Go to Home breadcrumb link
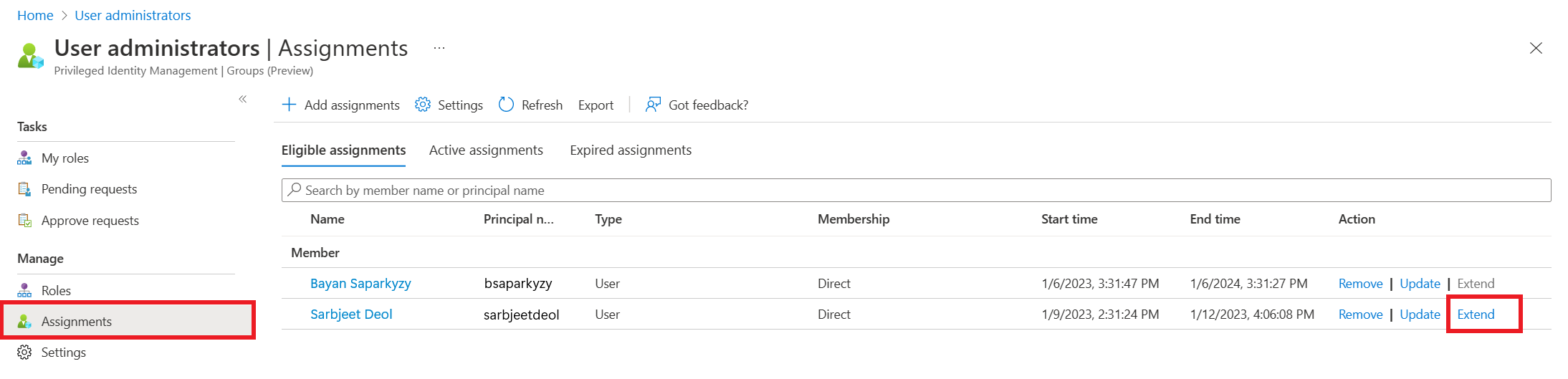 point(35,15)
